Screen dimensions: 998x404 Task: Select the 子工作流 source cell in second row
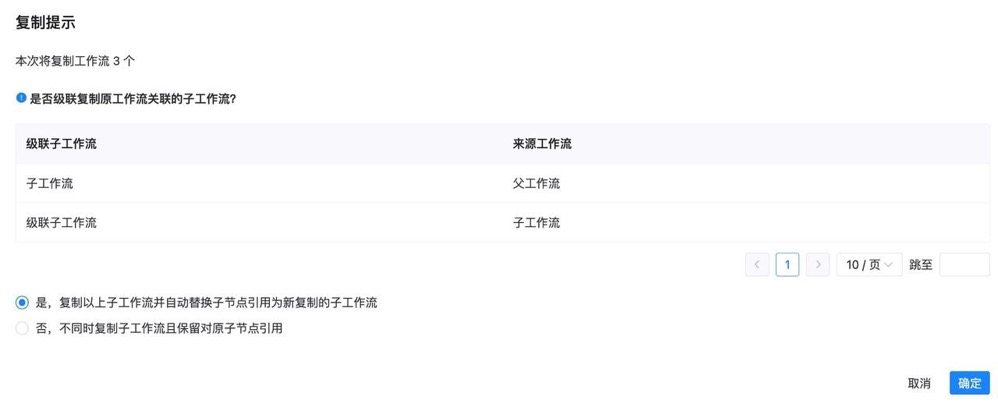point(536,222)
